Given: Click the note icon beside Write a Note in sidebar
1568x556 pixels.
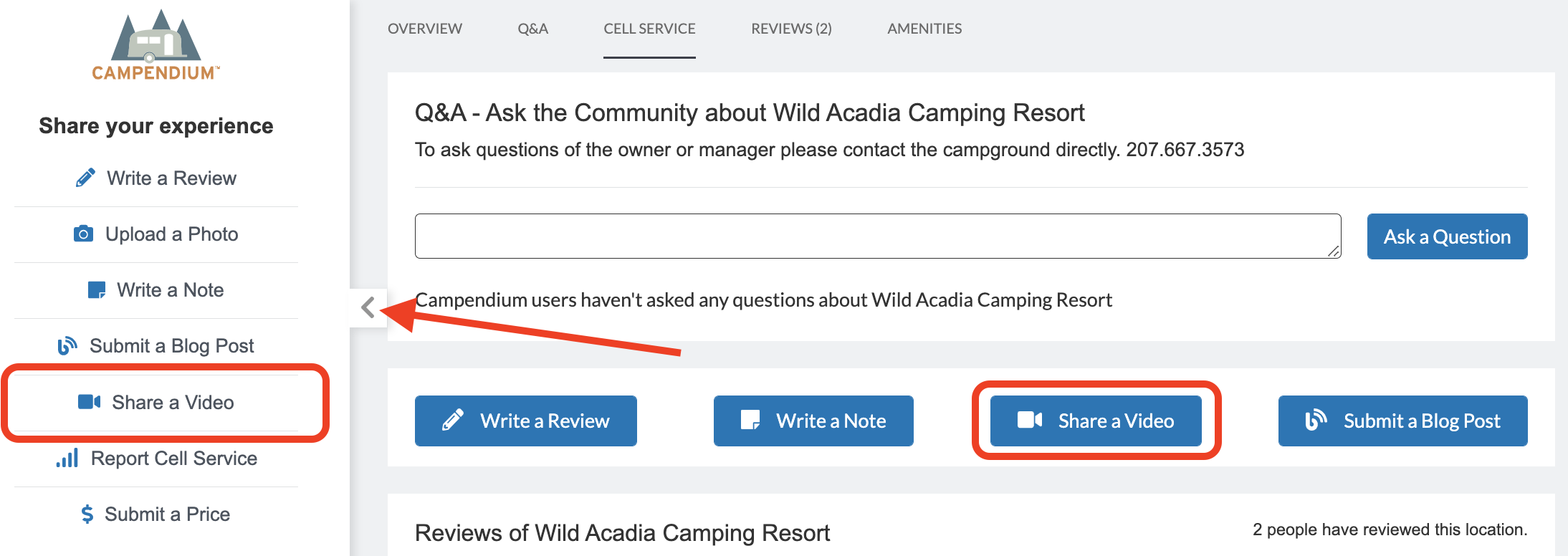Looking at the screenshot, I should (96, 289).
